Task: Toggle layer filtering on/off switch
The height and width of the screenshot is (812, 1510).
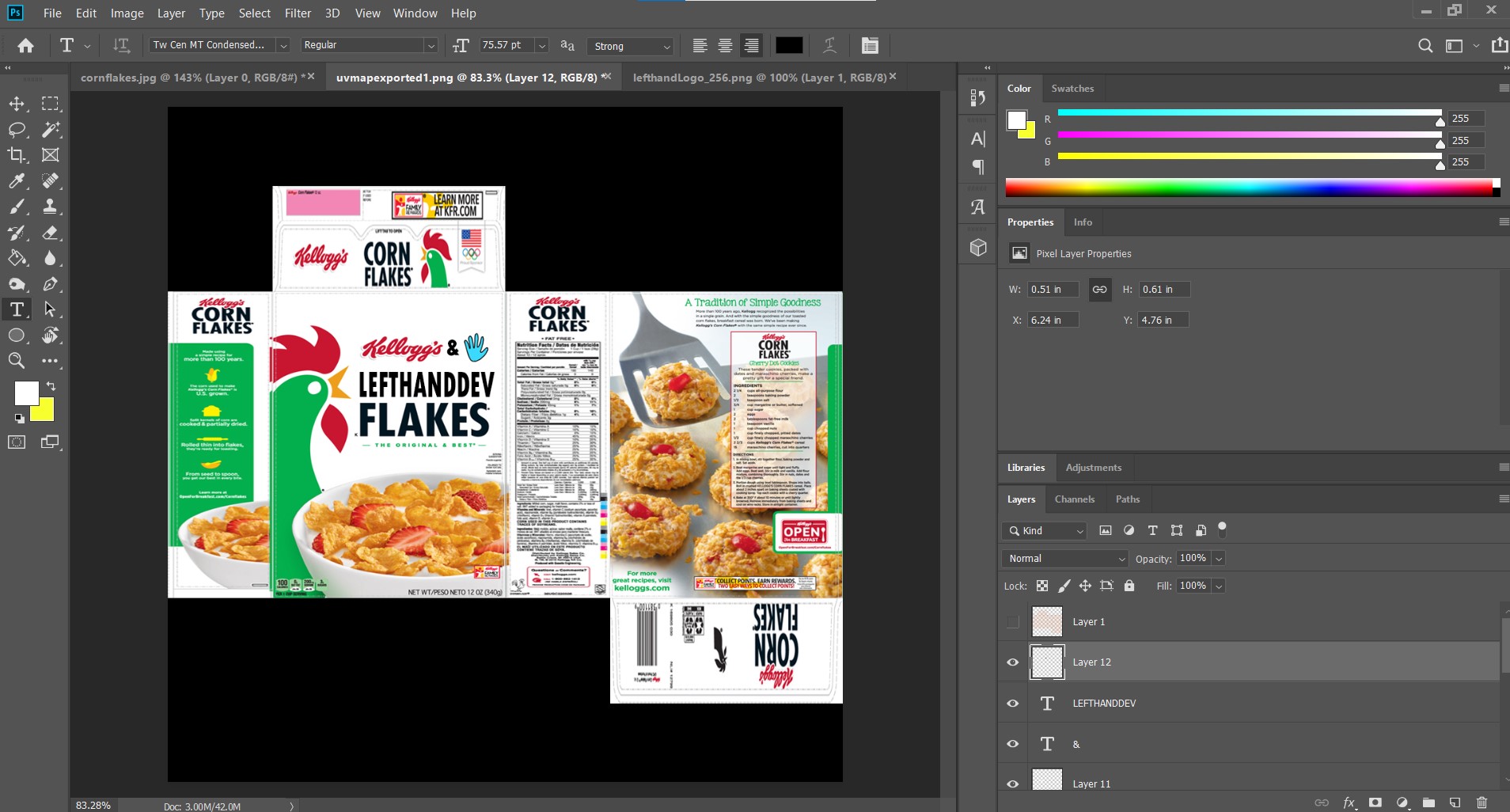Action: (1222, 529)
